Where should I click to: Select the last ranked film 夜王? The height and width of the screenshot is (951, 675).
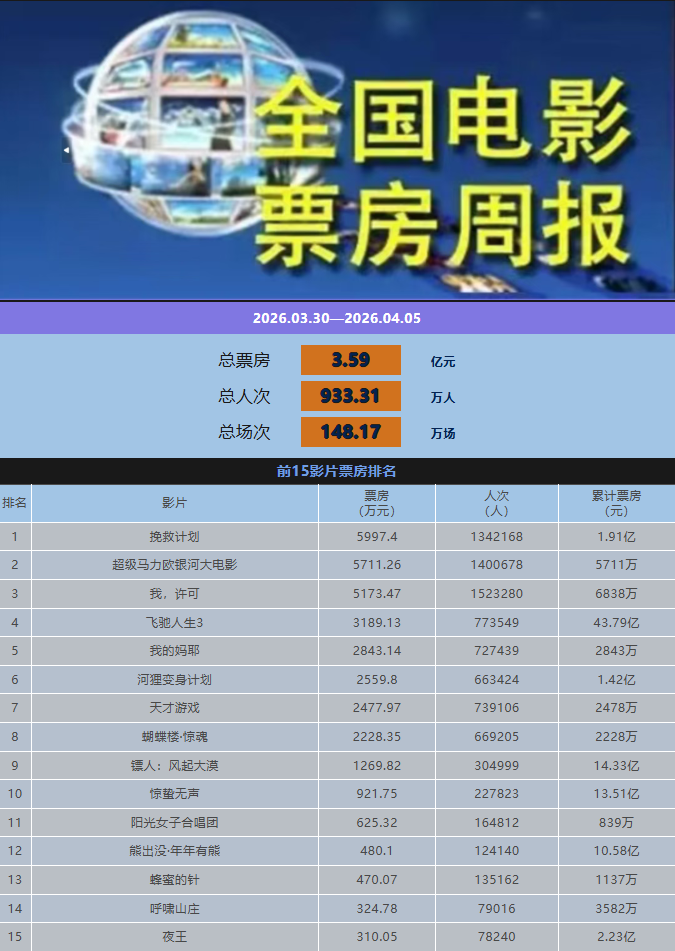tap(175, 937)
